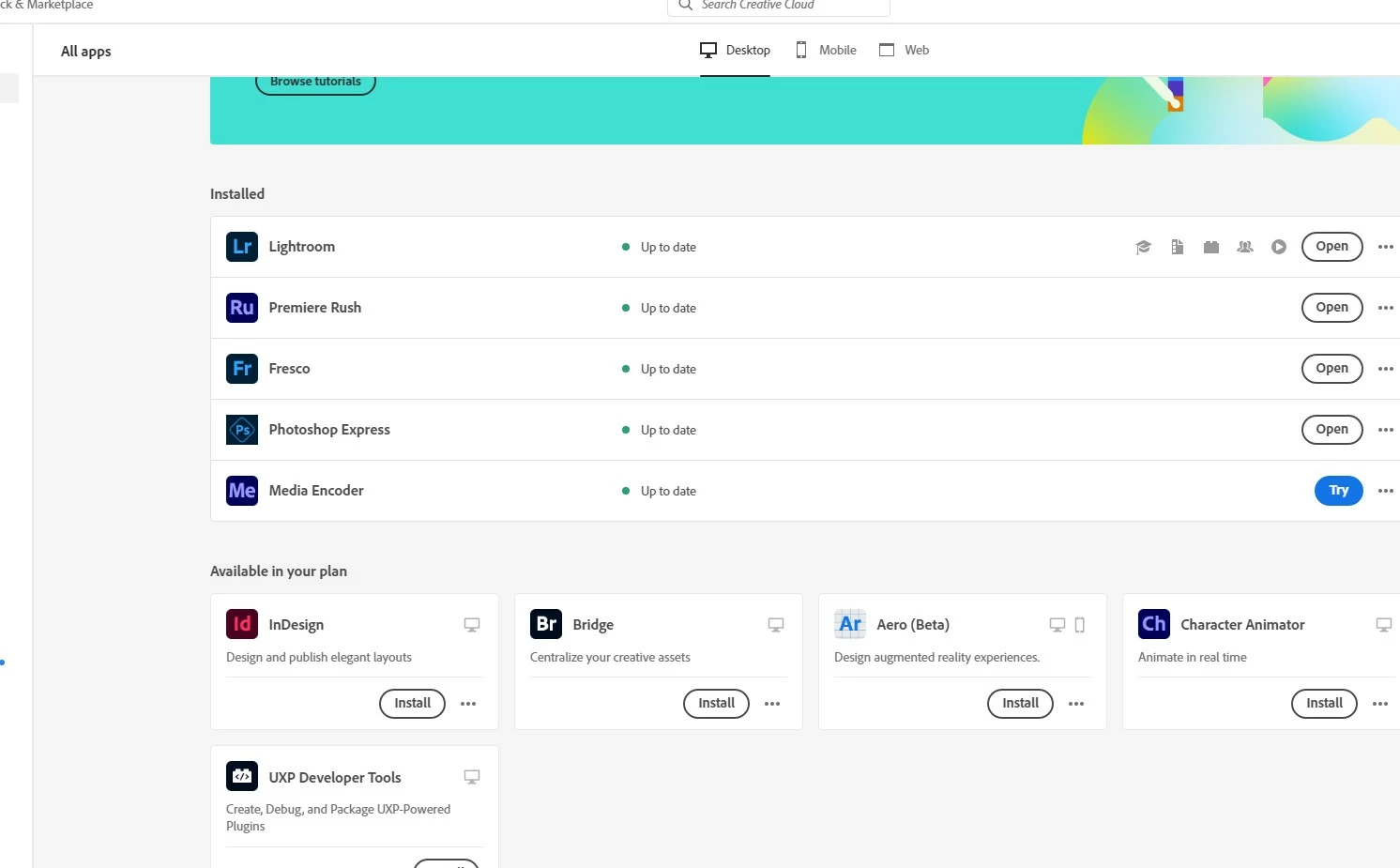Click the Photoshop Express app icon
This screenshot has height=868, width=1400.
pyautogui.click(x=242, y=430)
